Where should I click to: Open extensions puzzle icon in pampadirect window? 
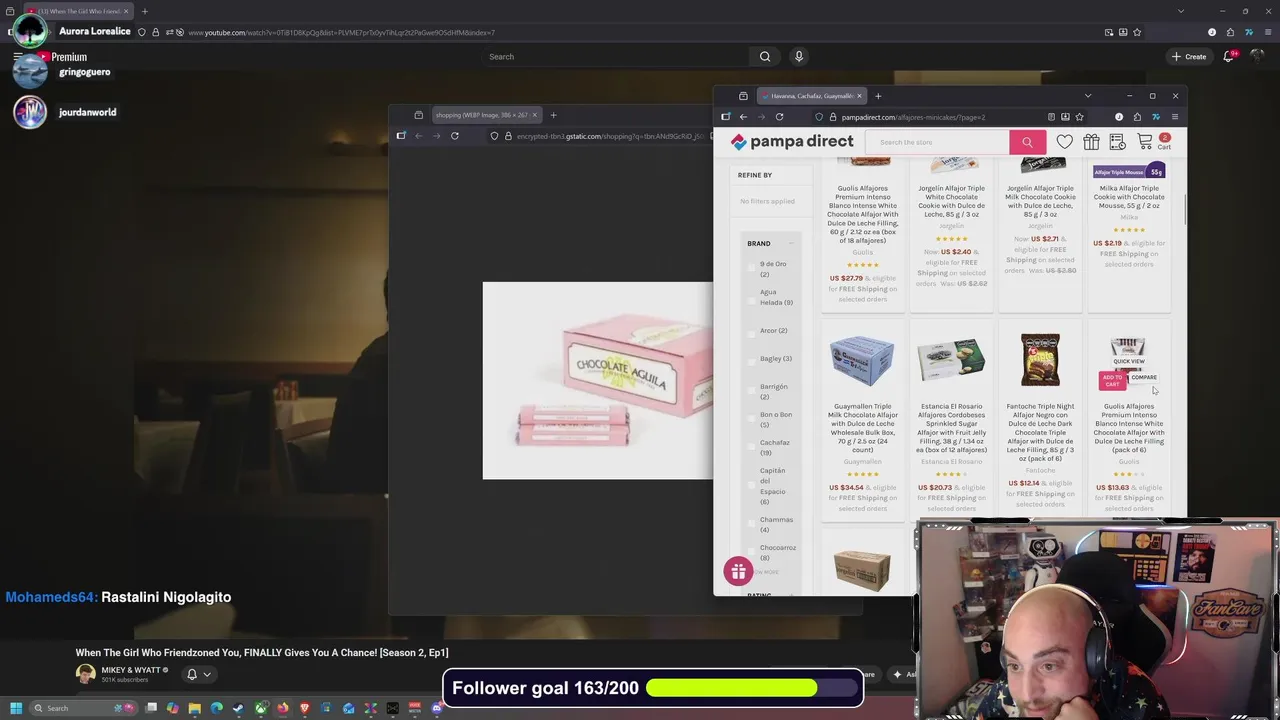1137,117
